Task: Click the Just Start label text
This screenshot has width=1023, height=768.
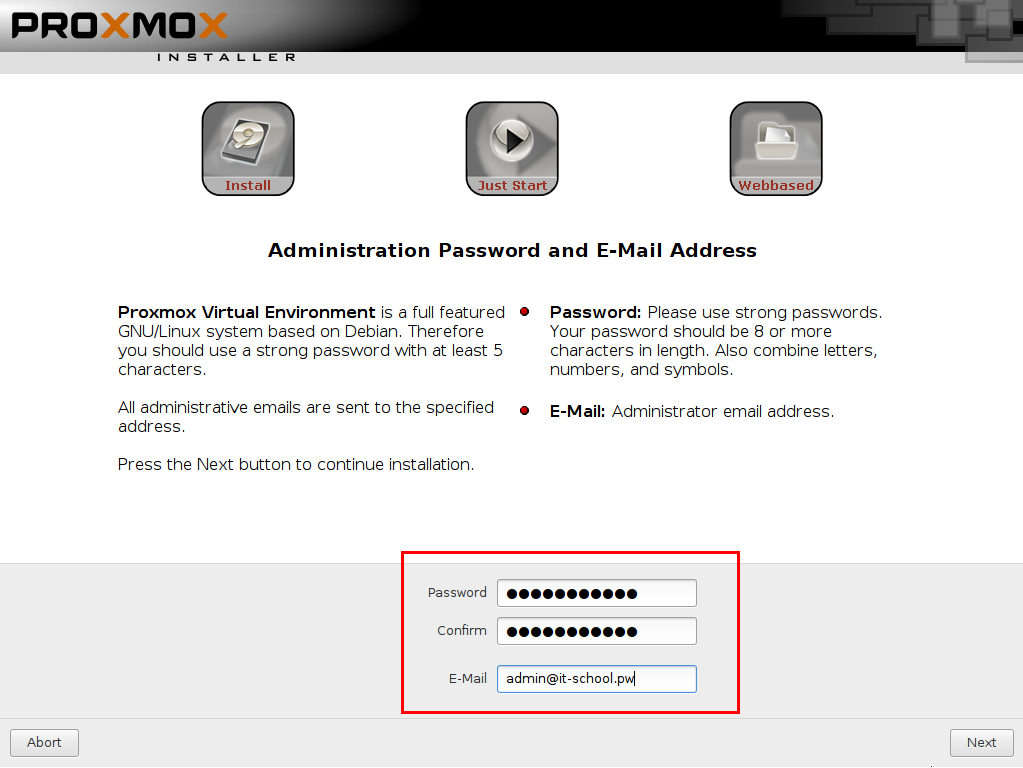Action: click(x=512, y=185)
